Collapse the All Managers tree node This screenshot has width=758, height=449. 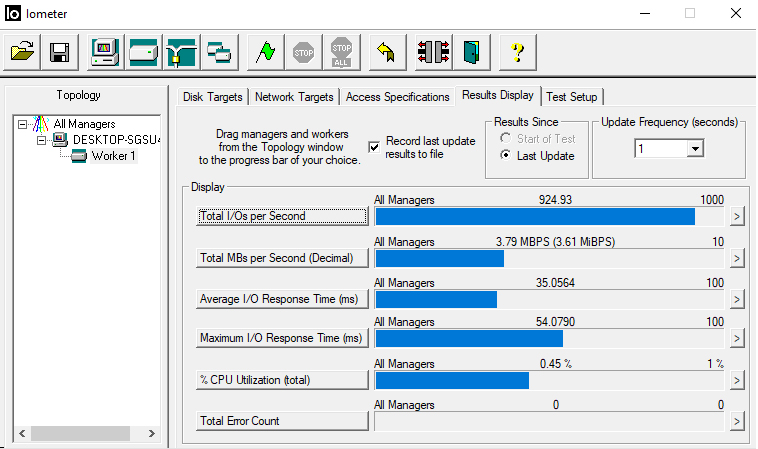click(23, 124)
